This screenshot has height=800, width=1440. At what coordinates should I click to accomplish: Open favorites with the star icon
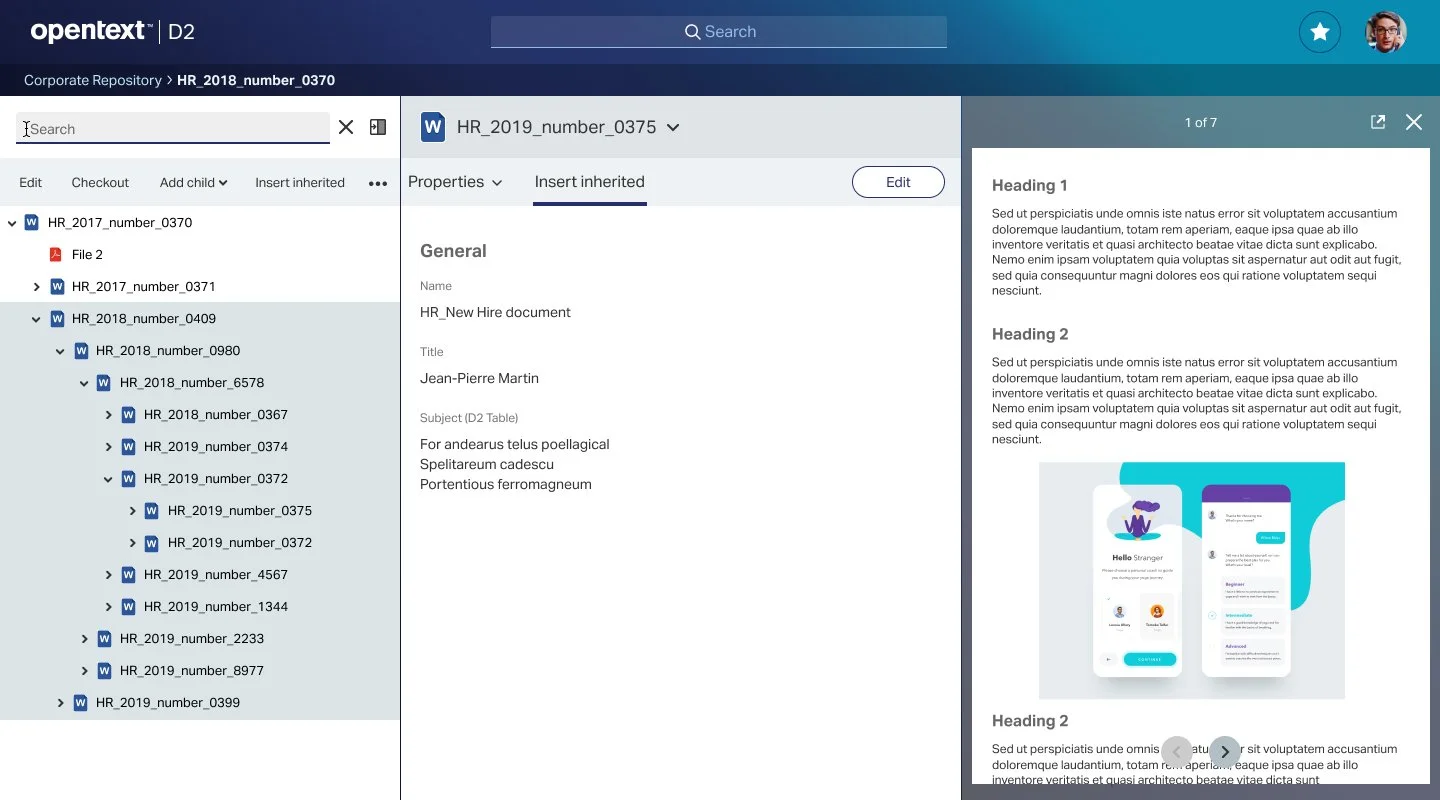click(x=1320, y=32)
